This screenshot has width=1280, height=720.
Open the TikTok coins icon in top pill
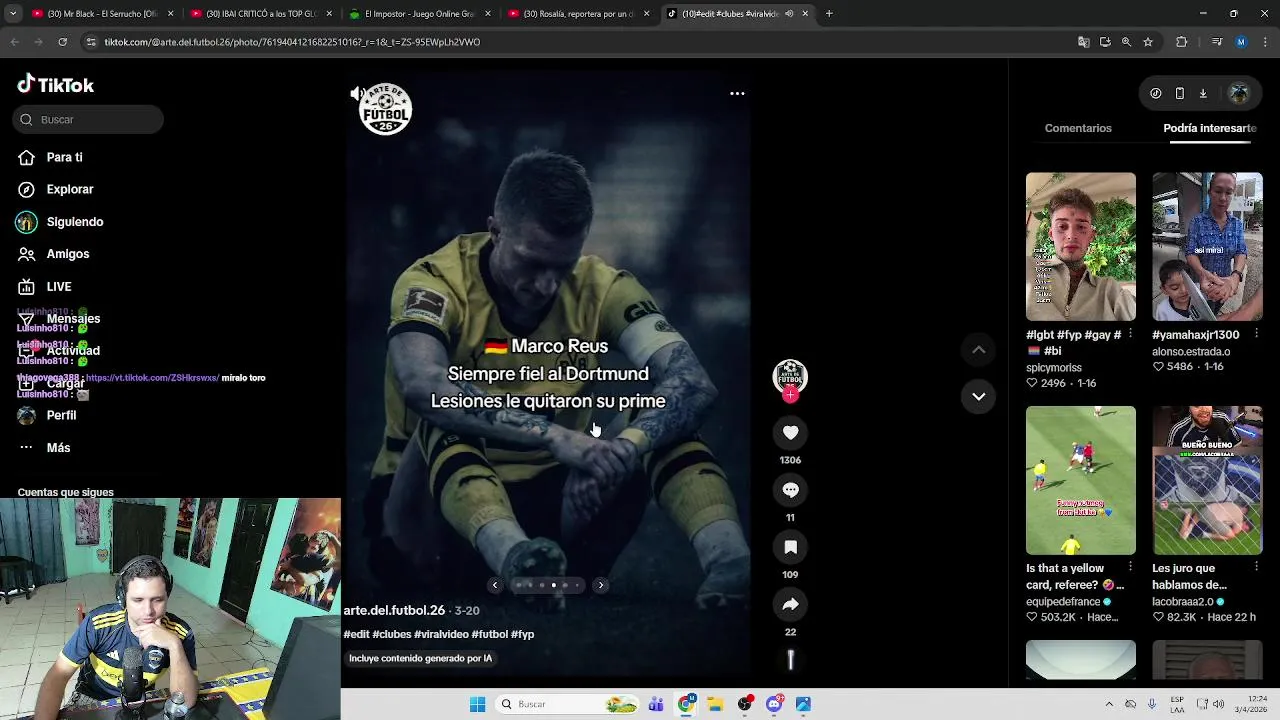1156,93
